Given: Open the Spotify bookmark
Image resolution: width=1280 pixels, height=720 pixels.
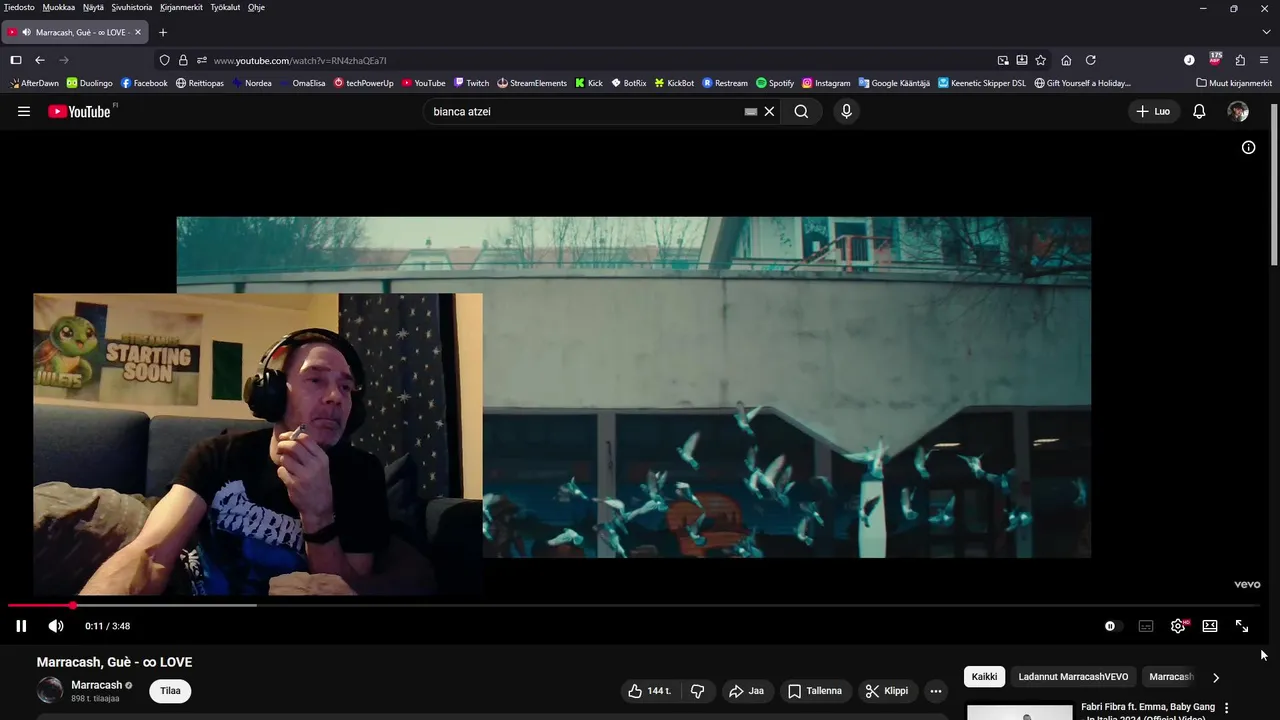Looking at the screenshot, I should (775, 83).
